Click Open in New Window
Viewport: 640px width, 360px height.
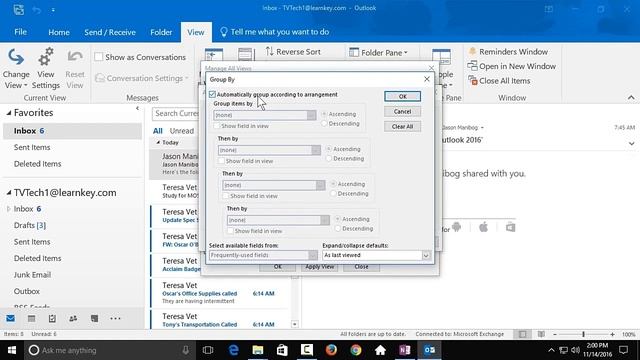coord(511,66)
